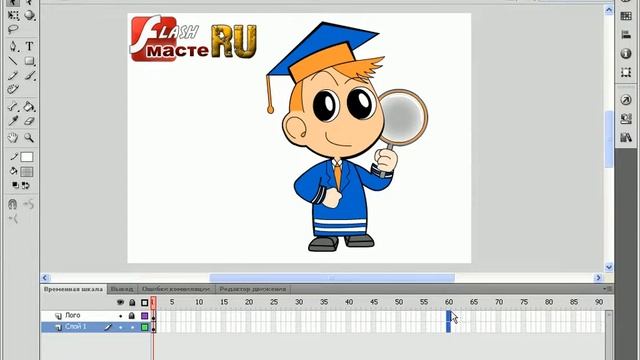This screenshot has height=360, width=640.
Task: Toggle lock dot of Слой 1 layer
Action: pos(132,327)
